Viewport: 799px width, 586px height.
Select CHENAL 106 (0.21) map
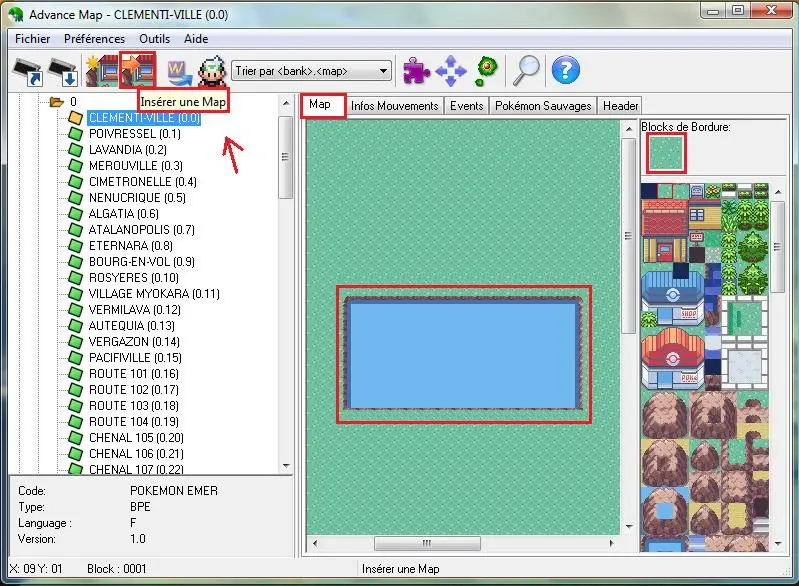pos(136,454)
